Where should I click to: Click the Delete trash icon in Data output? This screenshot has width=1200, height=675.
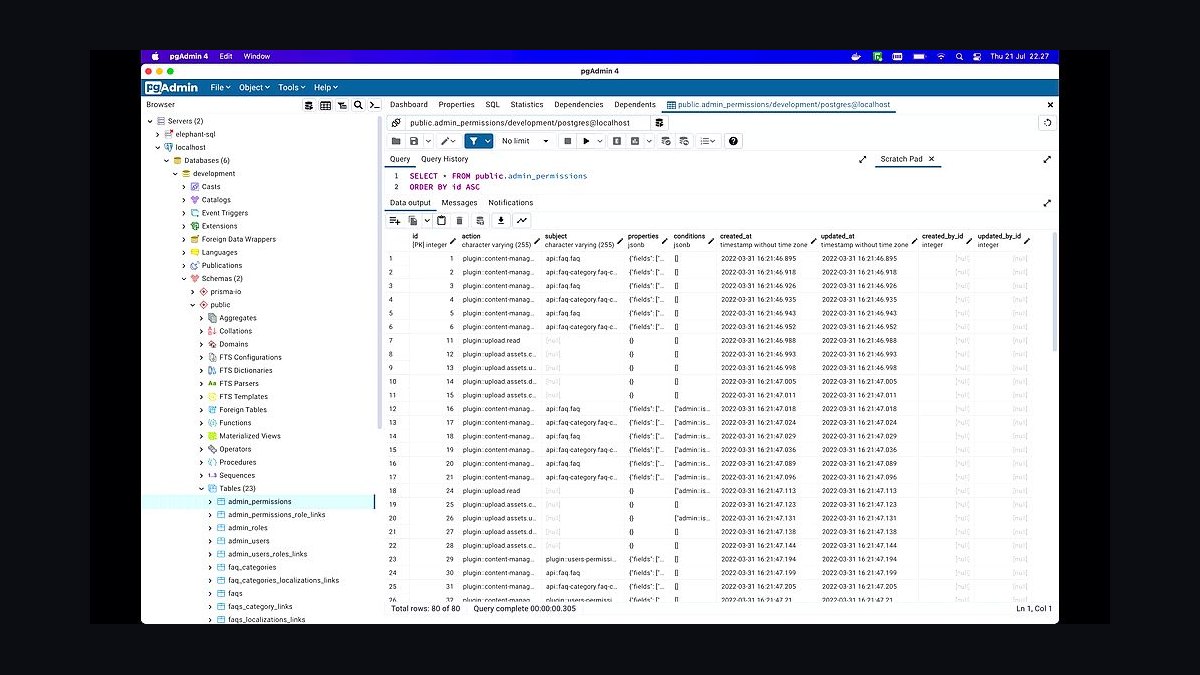pos(460,220)
